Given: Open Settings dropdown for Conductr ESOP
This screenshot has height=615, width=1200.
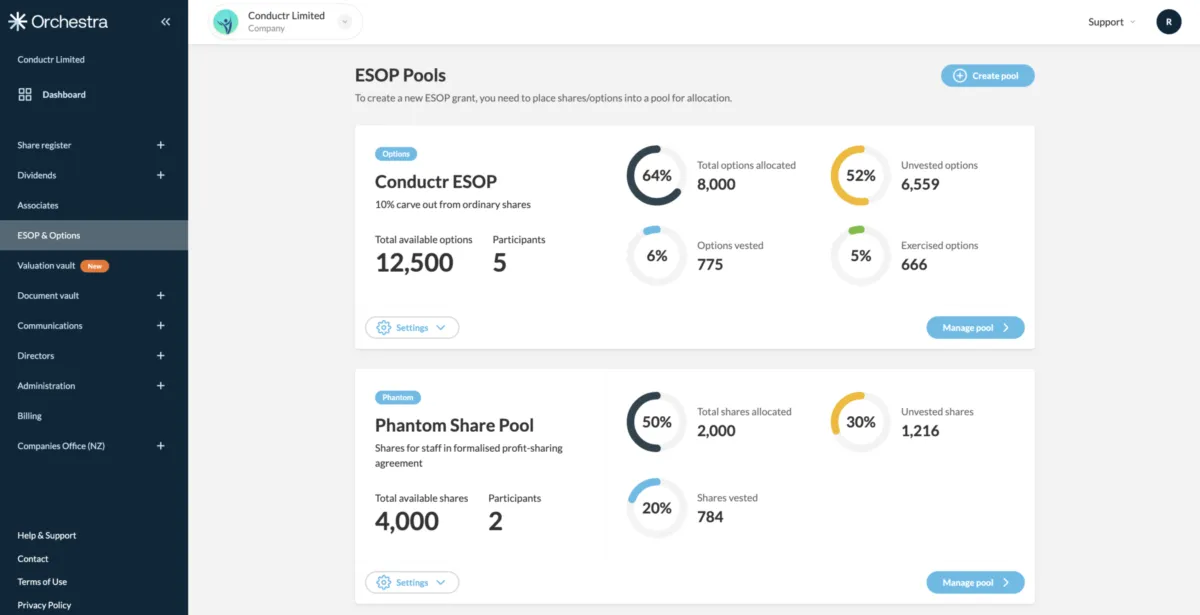Looking at the screenshot, I should 412,328.
